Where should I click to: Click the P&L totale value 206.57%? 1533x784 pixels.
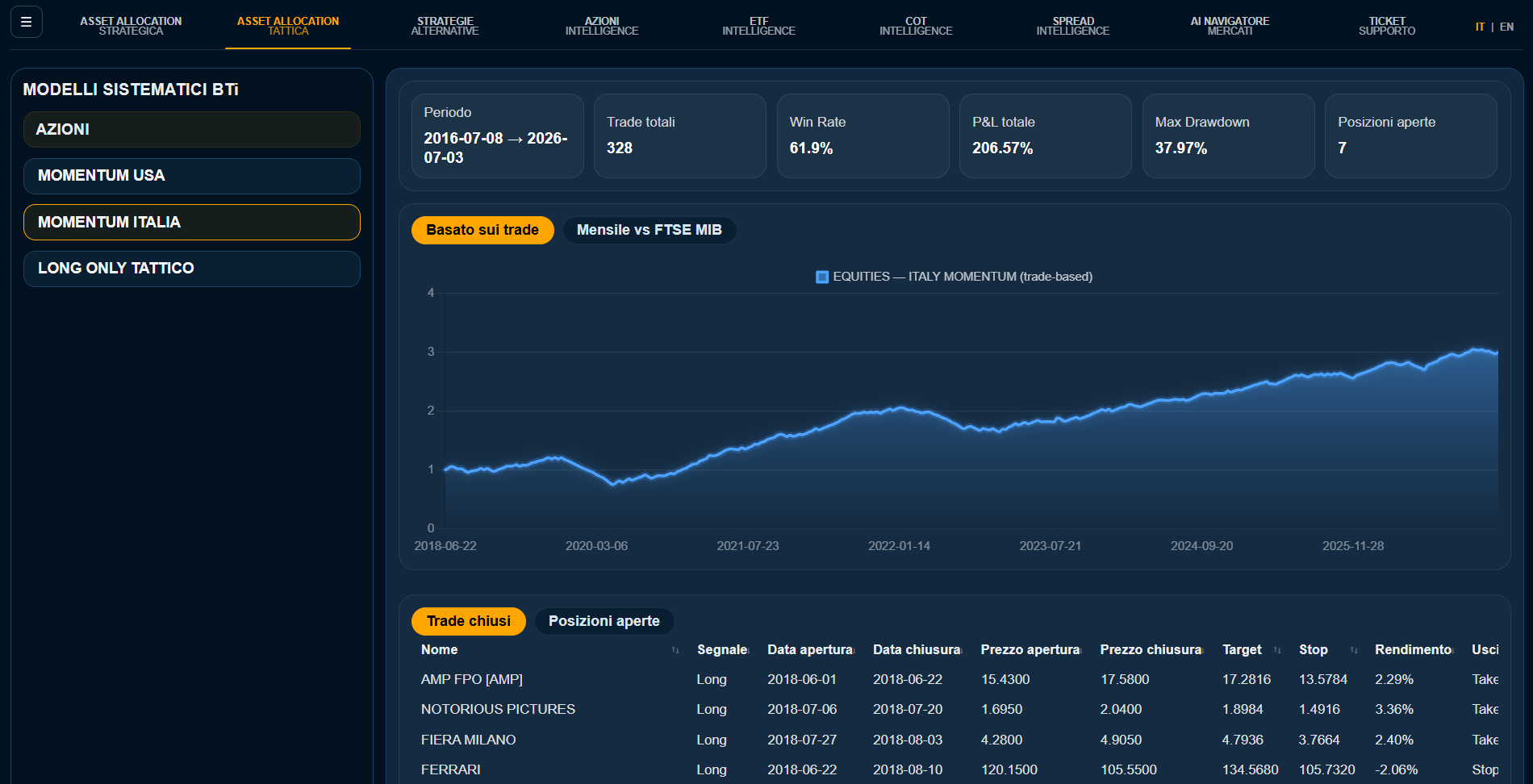(1002, 148)
